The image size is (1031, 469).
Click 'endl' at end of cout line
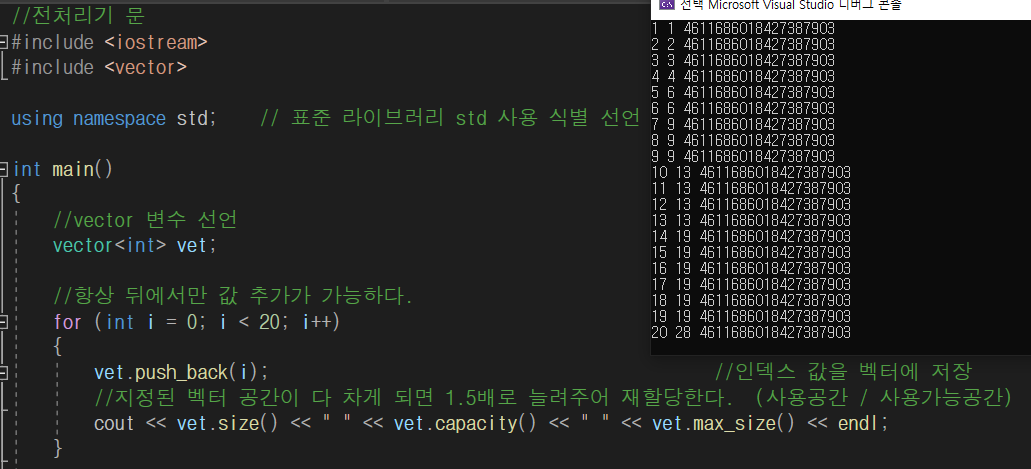point(858,424)
